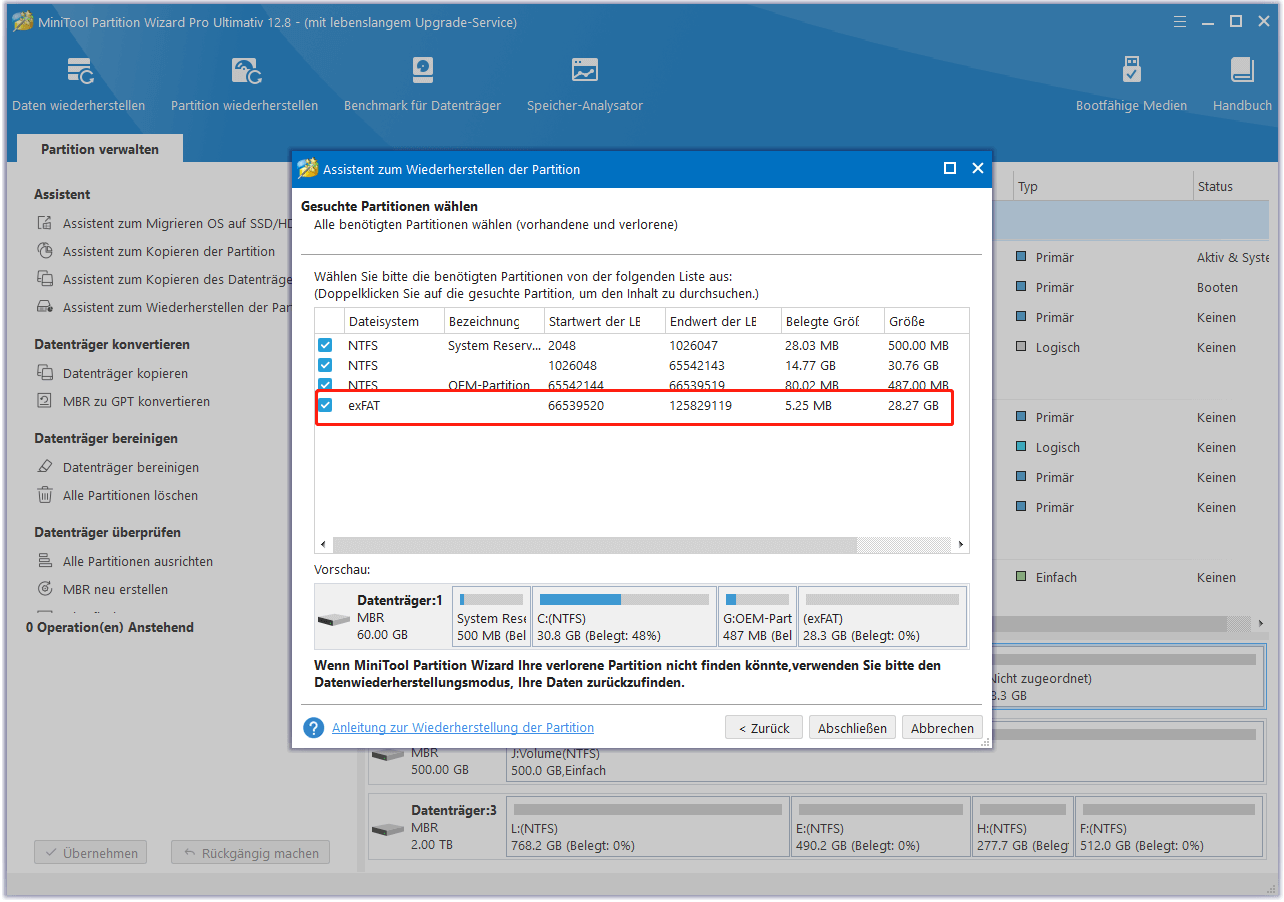Uncheck the OEM-Partition checkbox
The width and height of the screenshot is (1284, 902).
pos(325,384)
